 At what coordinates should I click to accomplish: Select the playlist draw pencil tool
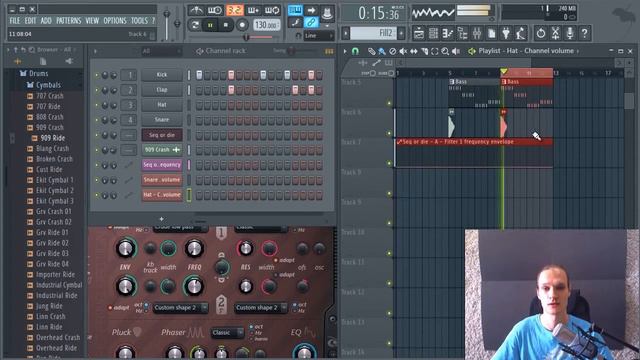(371, 51)
